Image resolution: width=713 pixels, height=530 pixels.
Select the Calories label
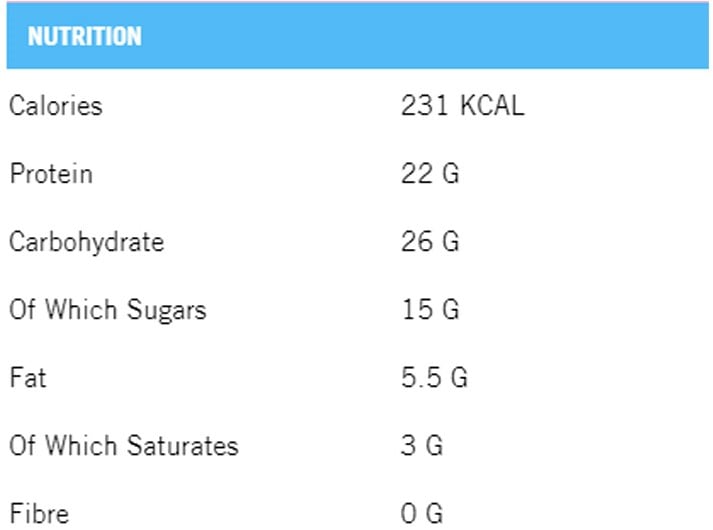coord(56,105)
